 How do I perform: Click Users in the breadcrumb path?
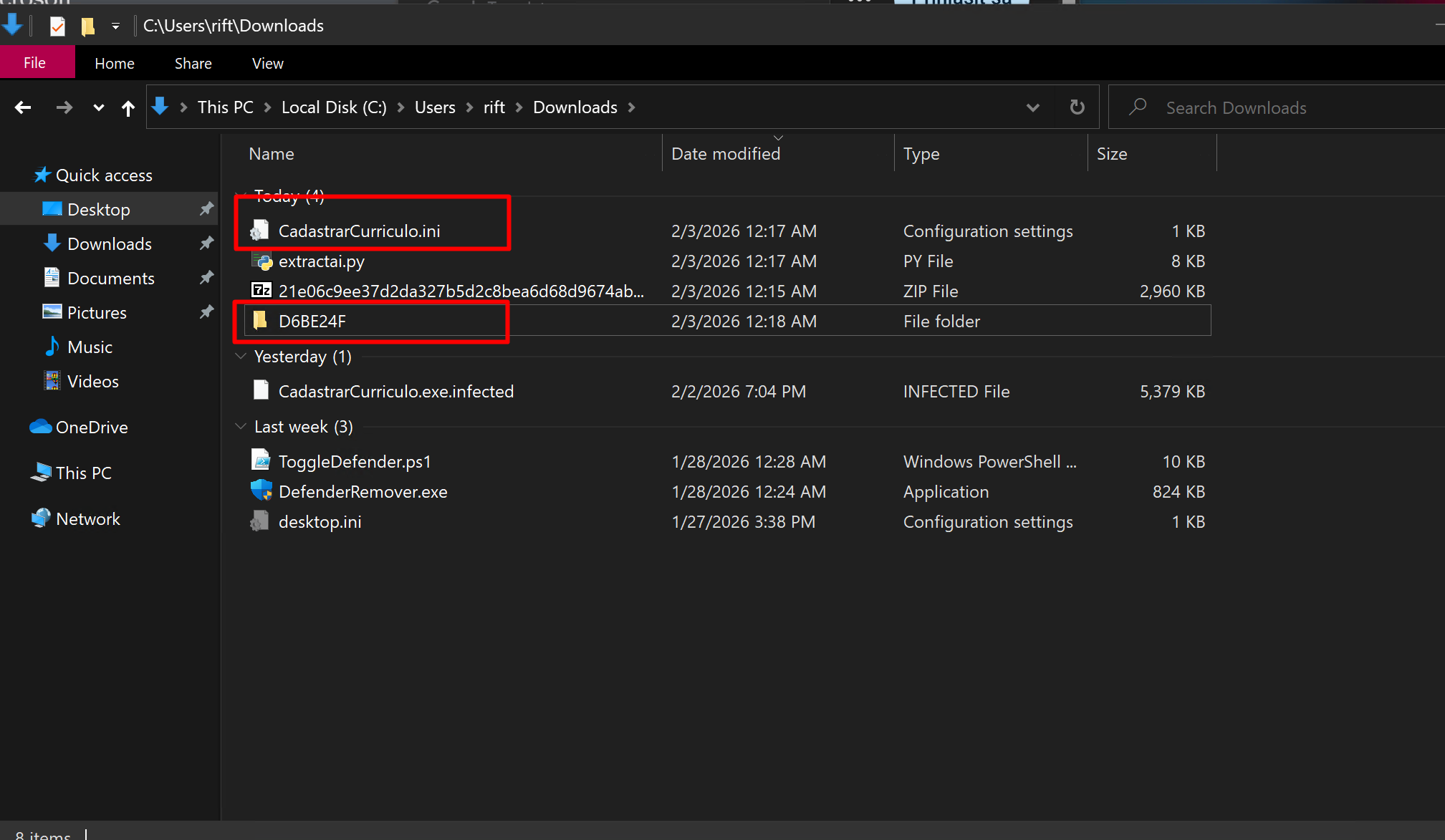click(435, 107)
